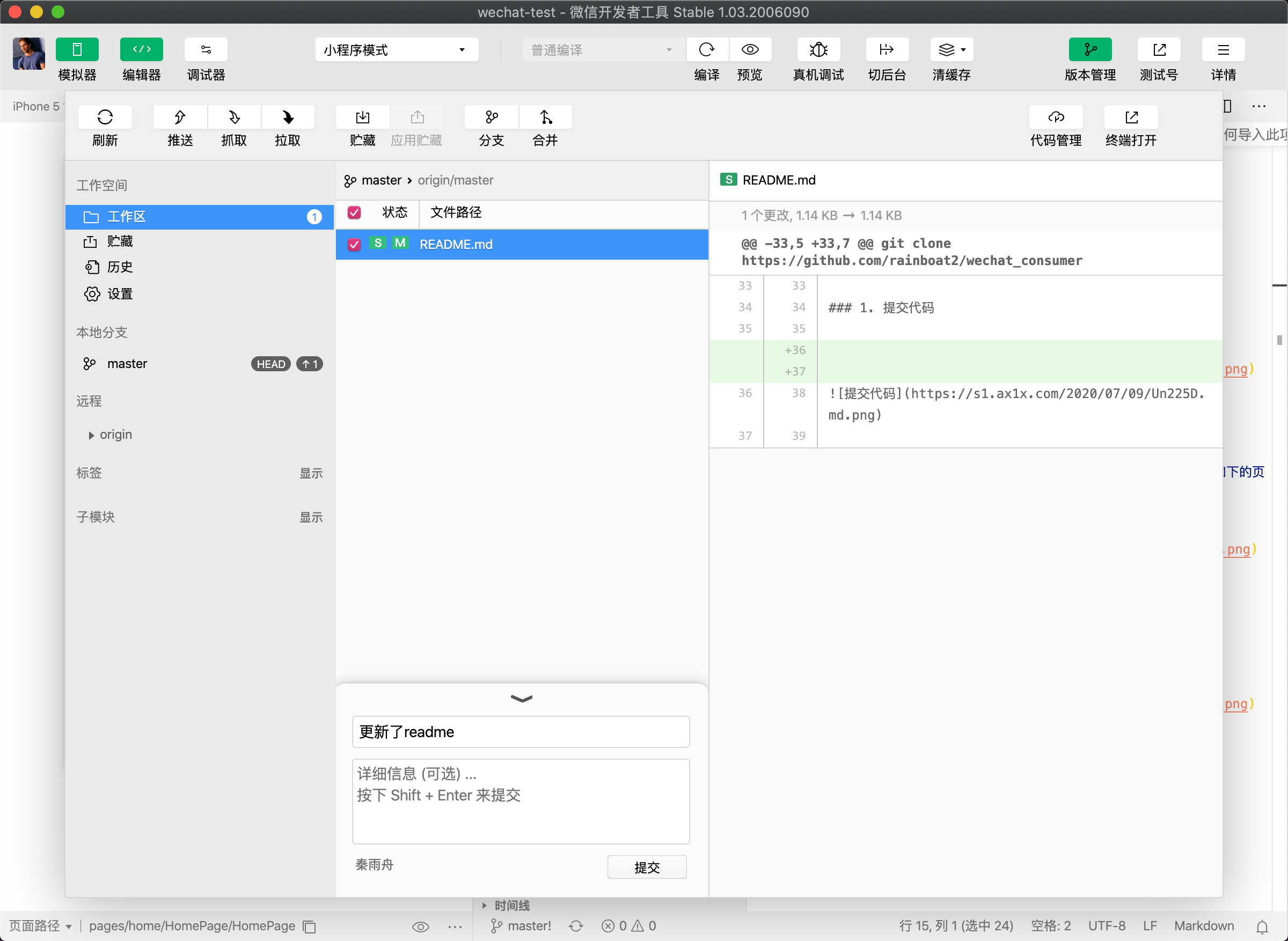
Task: Open the 清缓存 clear cache dropdown
Action: 952,49
